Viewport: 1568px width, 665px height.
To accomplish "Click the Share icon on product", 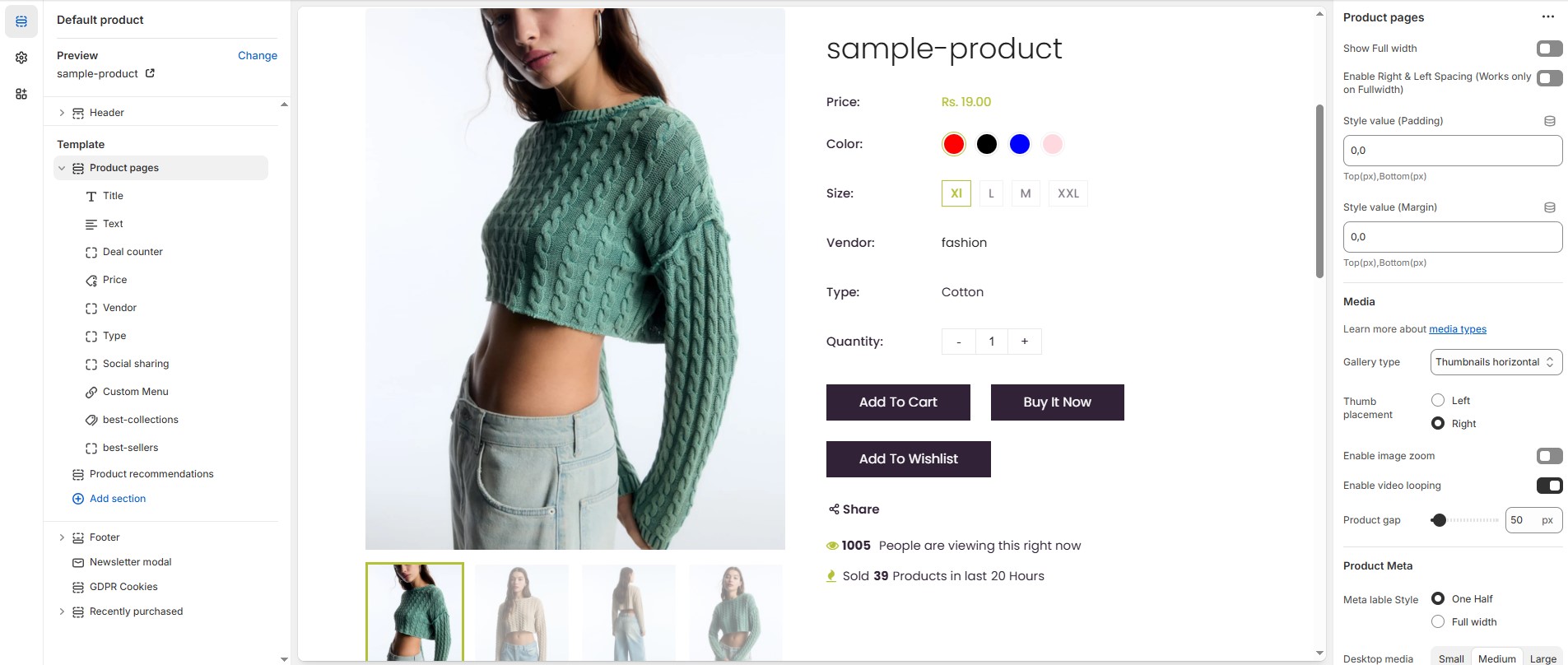I will [834, 509].
